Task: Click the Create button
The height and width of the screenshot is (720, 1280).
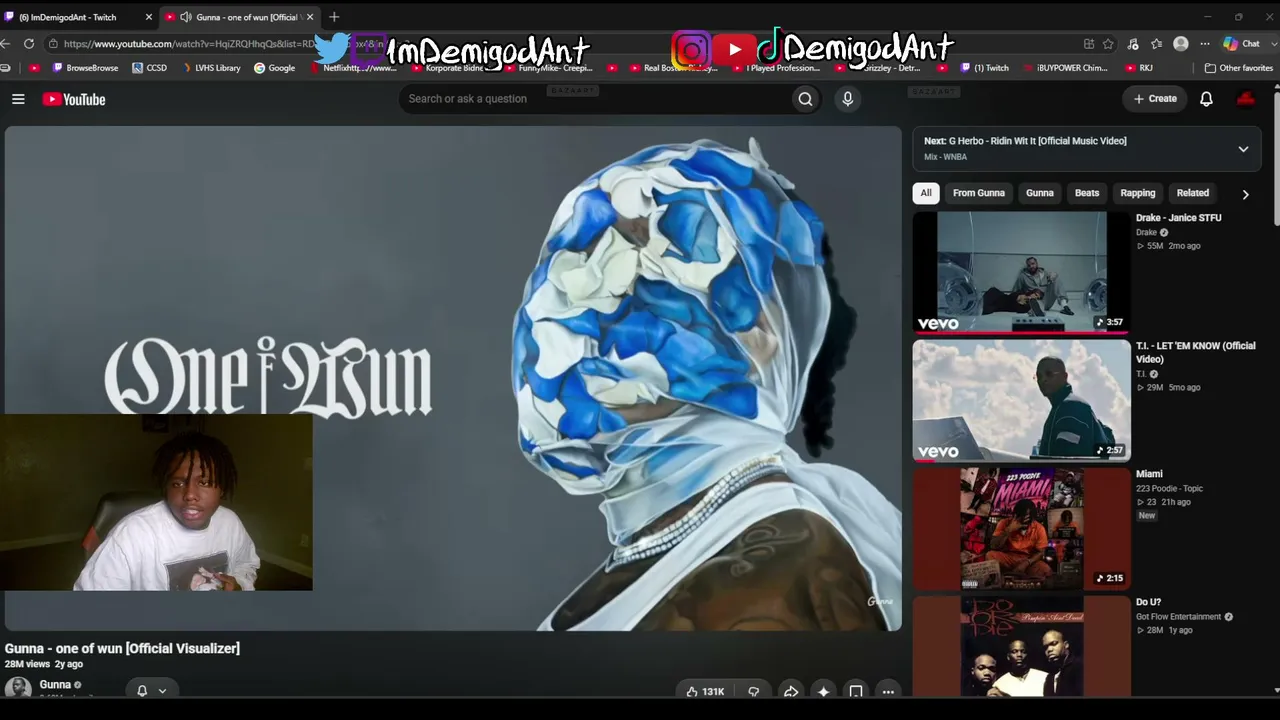Action: coord(1155,99)
